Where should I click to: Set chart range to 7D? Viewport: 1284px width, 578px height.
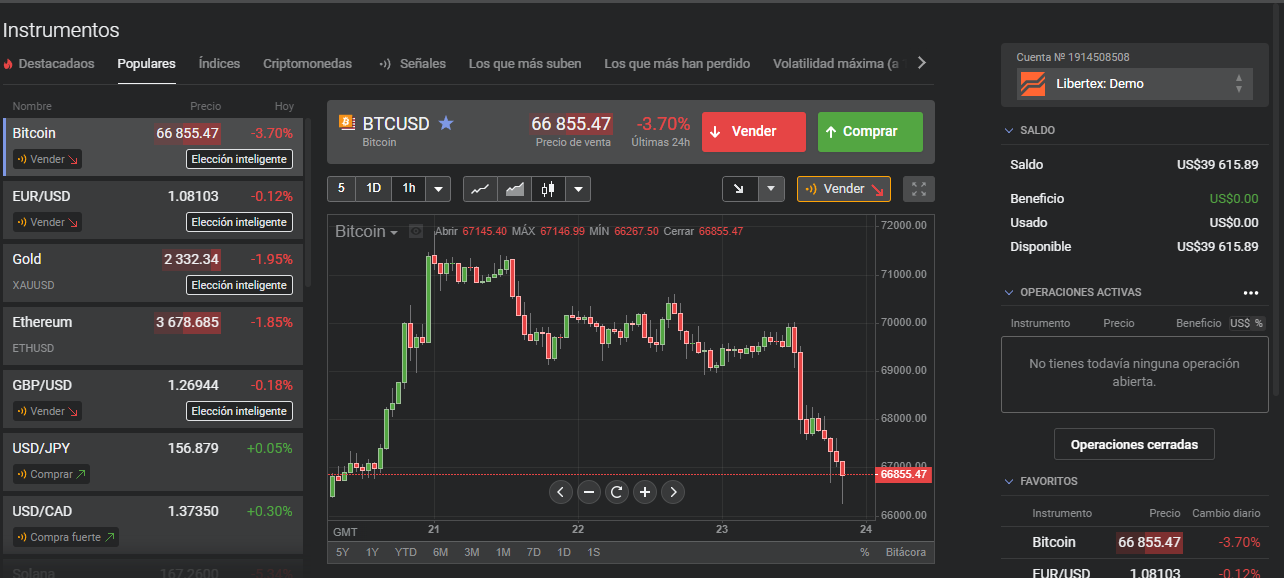[x=533, y=552]
